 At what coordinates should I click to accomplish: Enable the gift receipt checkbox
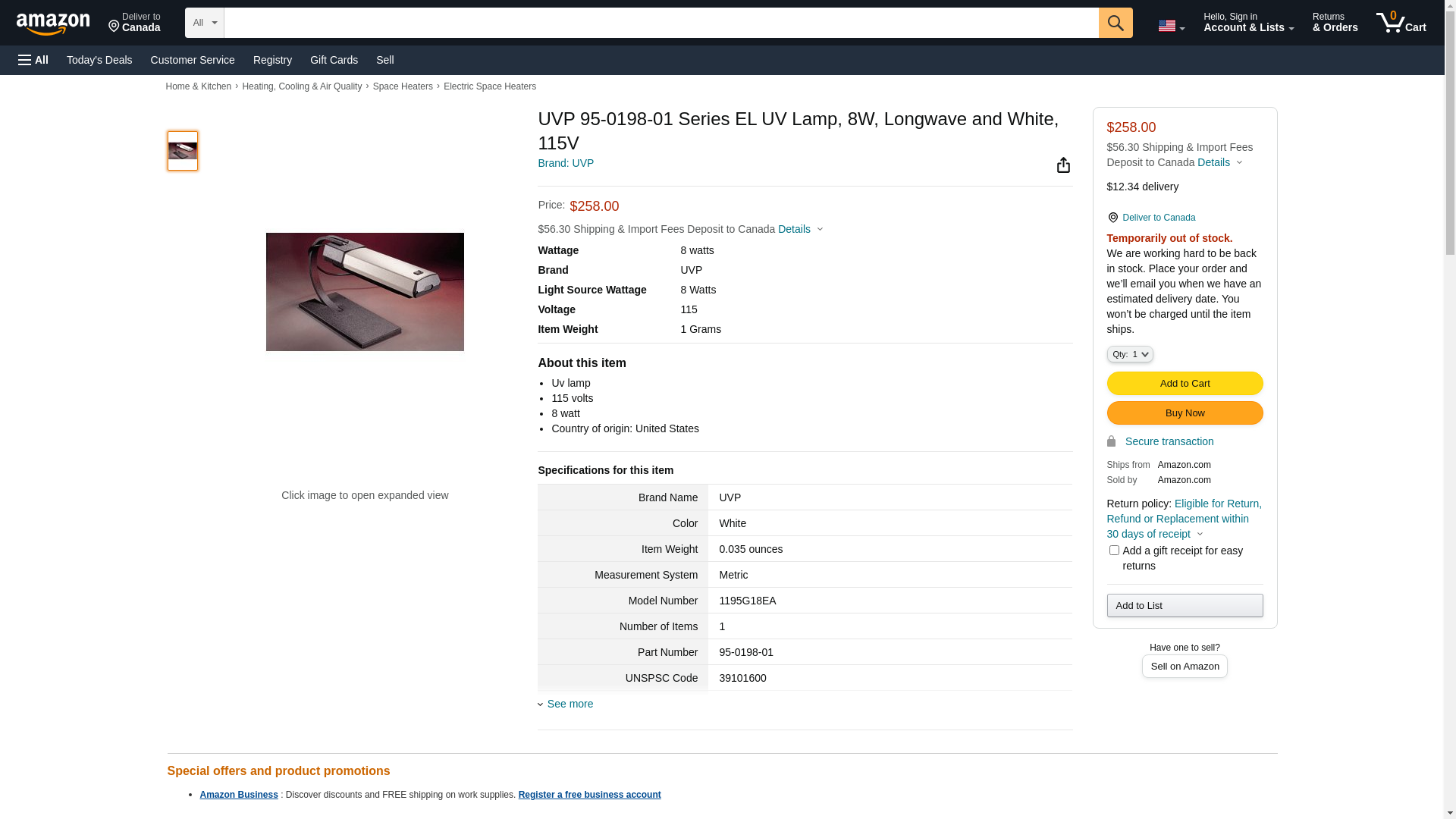tap(1114, 551)
